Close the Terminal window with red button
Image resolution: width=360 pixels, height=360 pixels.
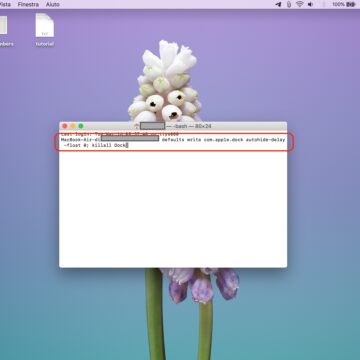[x=65, y=126]
